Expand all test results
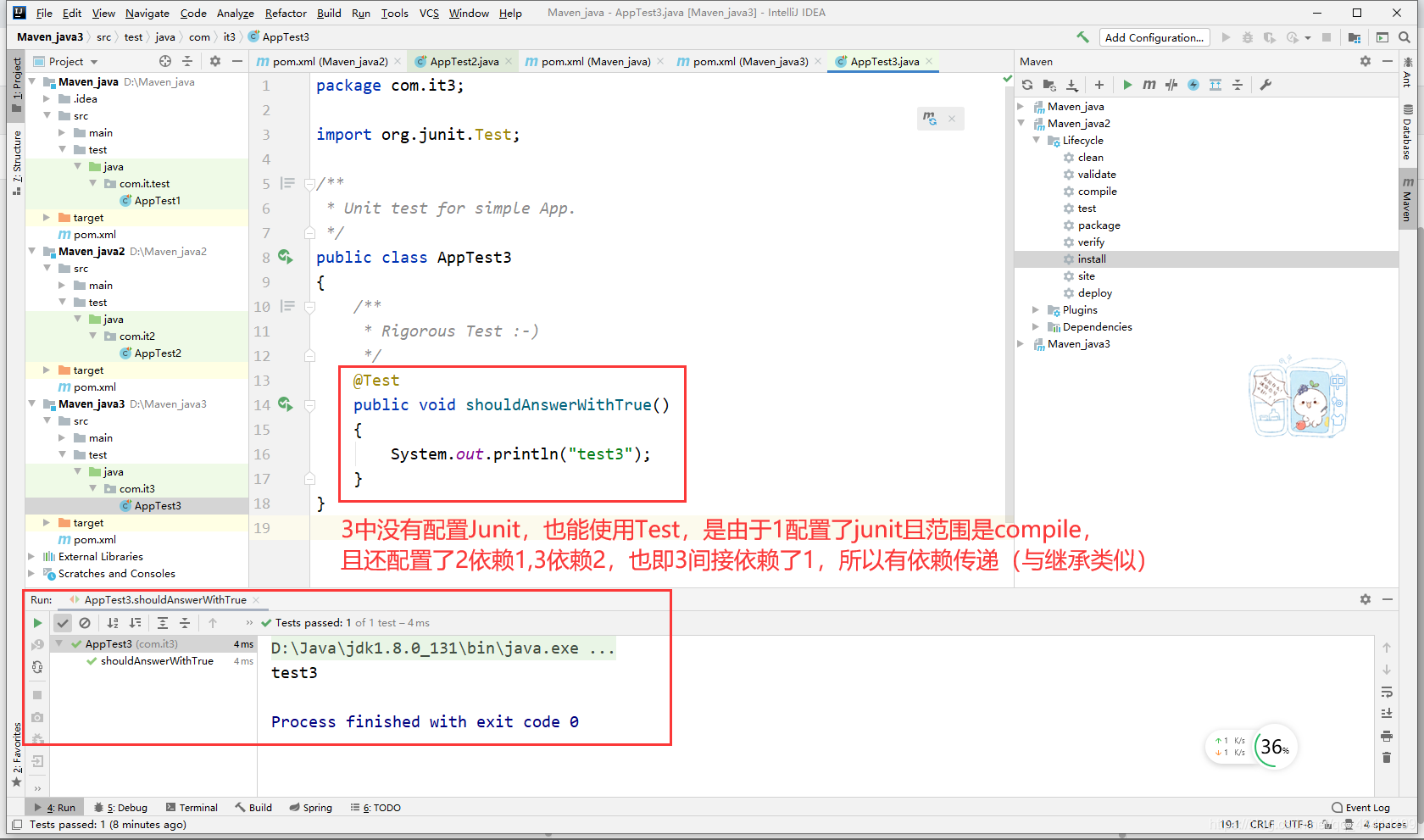This screenshot has height=840, width=1424. coord(163,623)
